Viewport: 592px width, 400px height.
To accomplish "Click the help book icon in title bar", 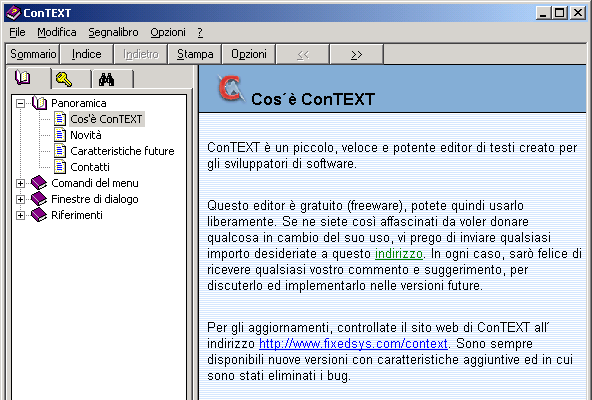I will (13, 13).
